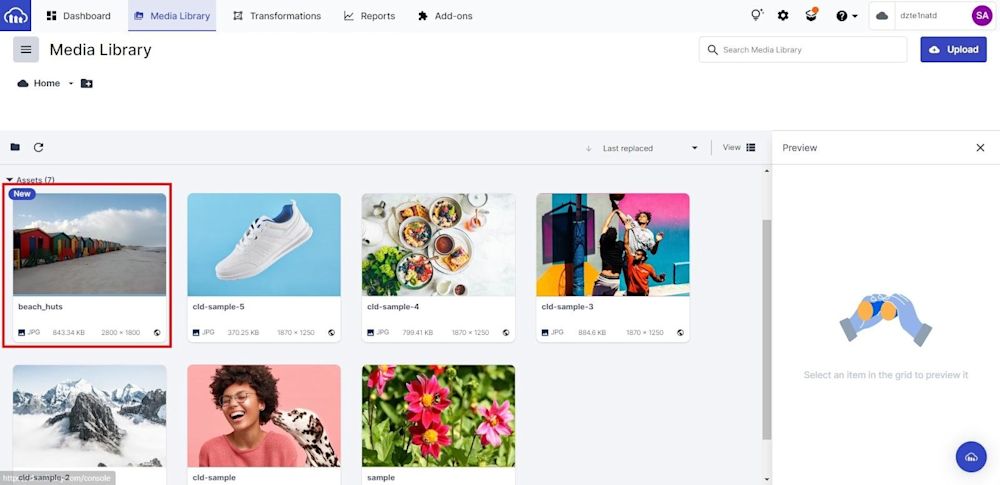
Task: Click the 884.6 KB size on cld-sample-3
Action: pyautogui.click(x=593, y=332)
